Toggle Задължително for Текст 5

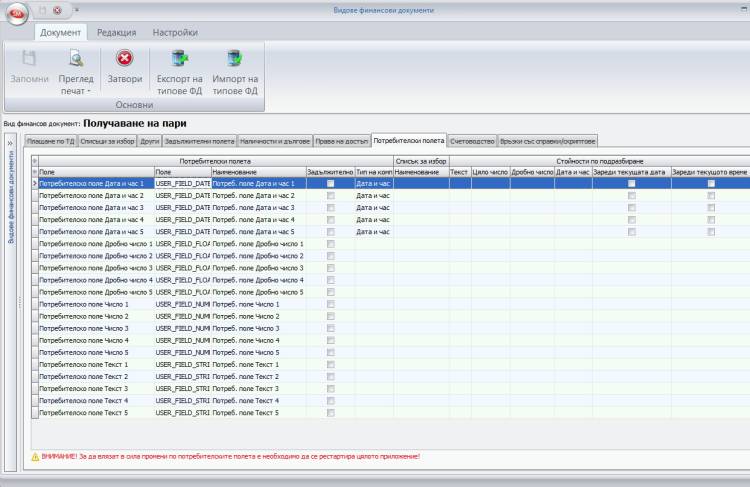coord(331,413)
